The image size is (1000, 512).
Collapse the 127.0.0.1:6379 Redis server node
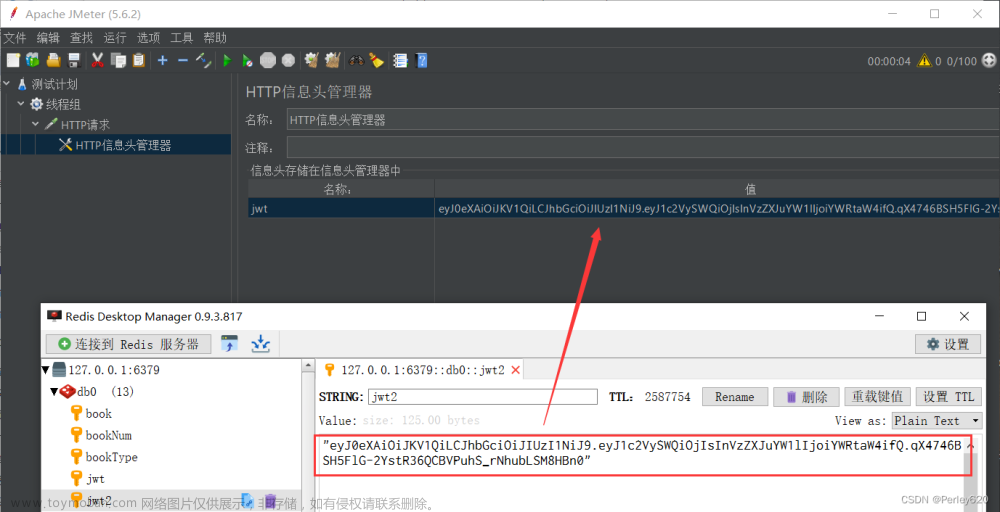[x=46, y=370]
